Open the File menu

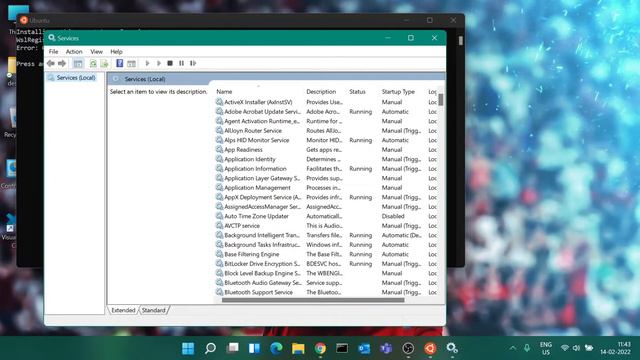[x=53, y=51]
